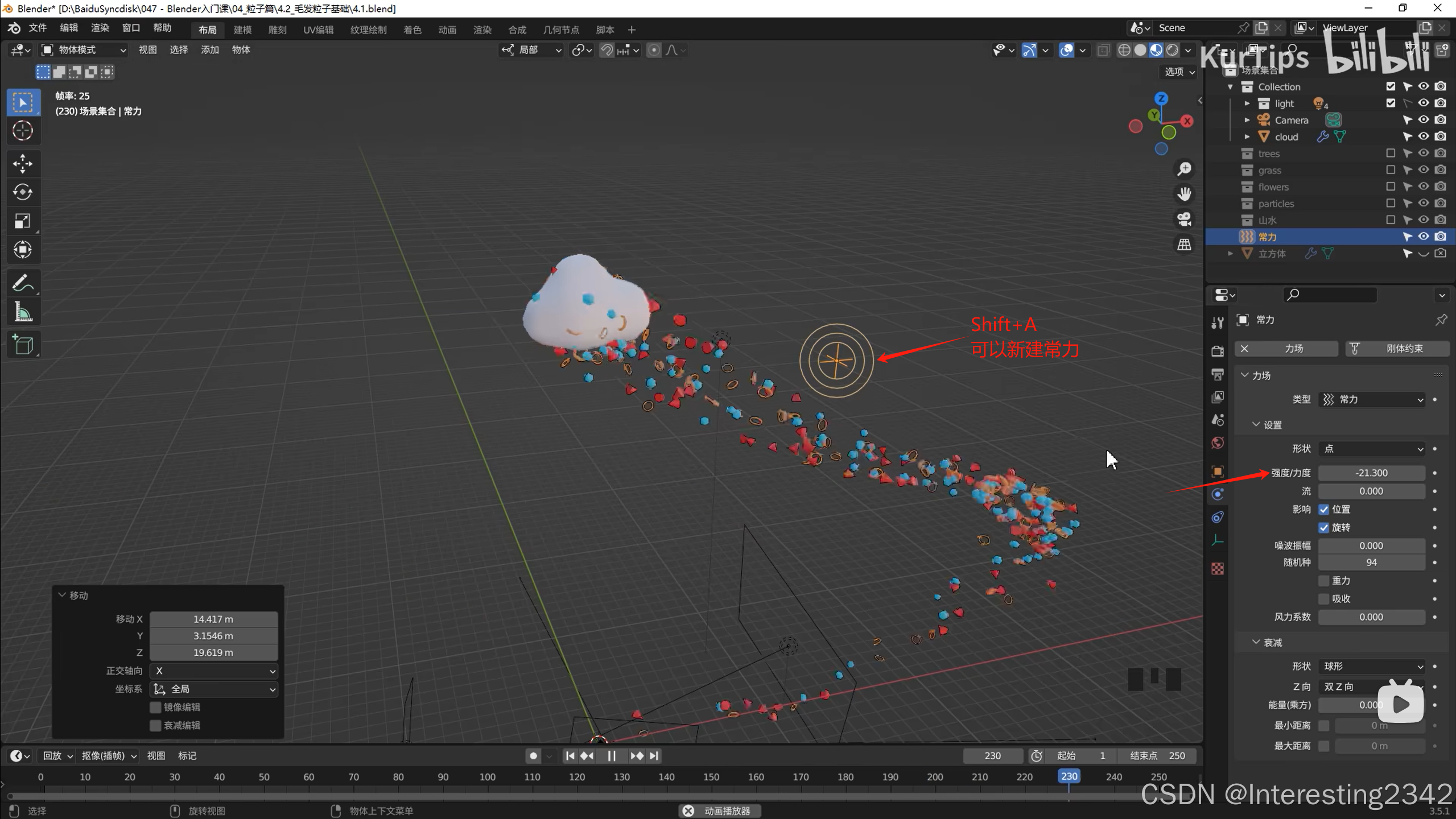The height and width of the screenshot is (819, 1456).
Task: Open the 形状 点 shape dropdown
Action: (x=1371, y=449)
